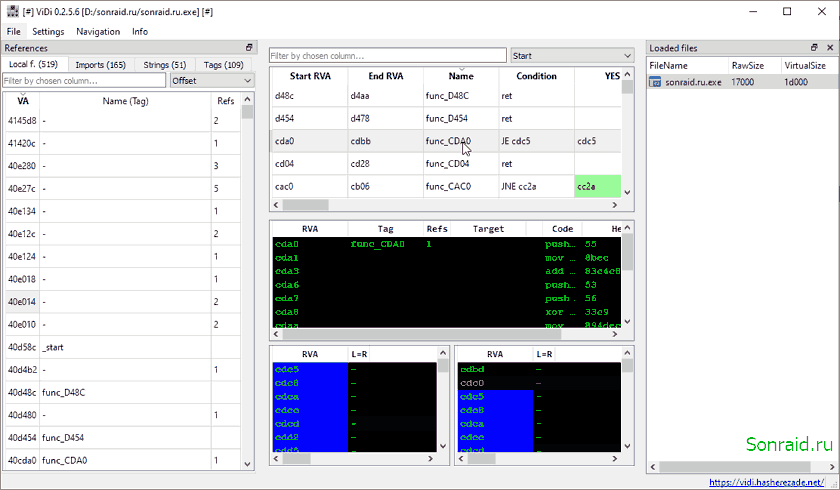
Task: Click references list scrollbar down arrow
Action: pos(247,464)
